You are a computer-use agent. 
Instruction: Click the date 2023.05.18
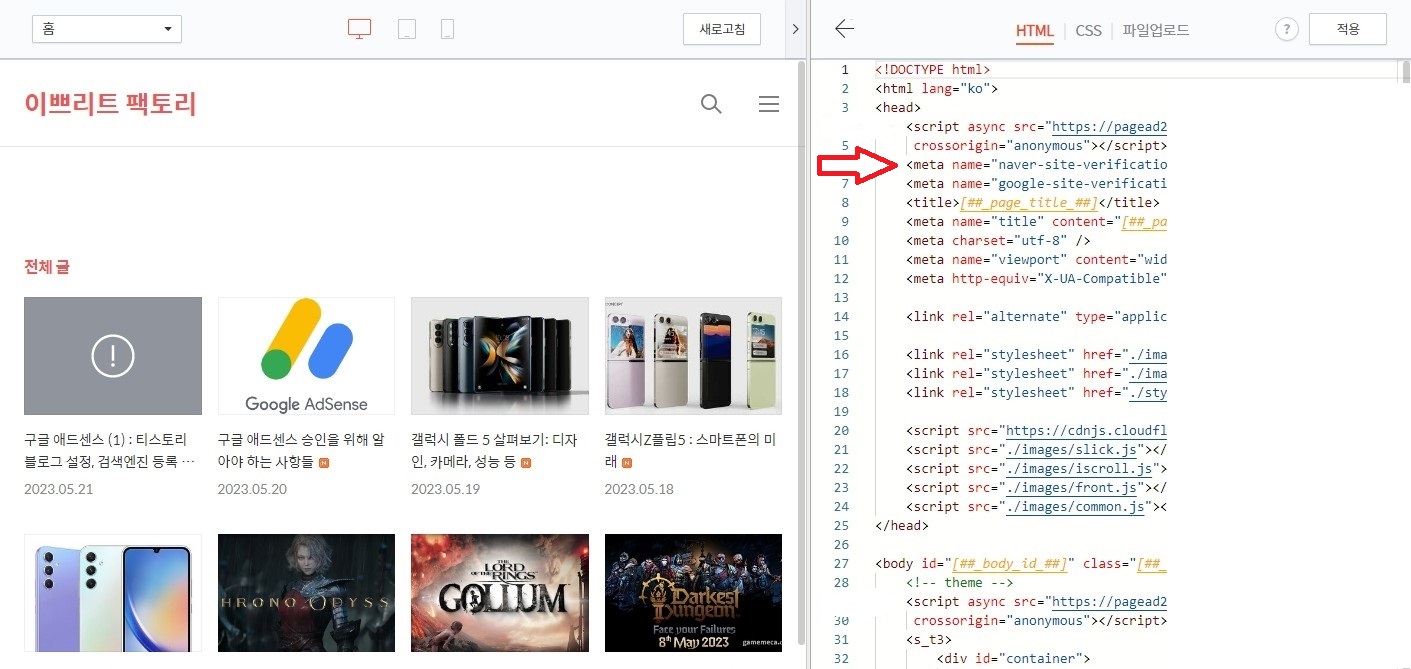click(639, 489)
